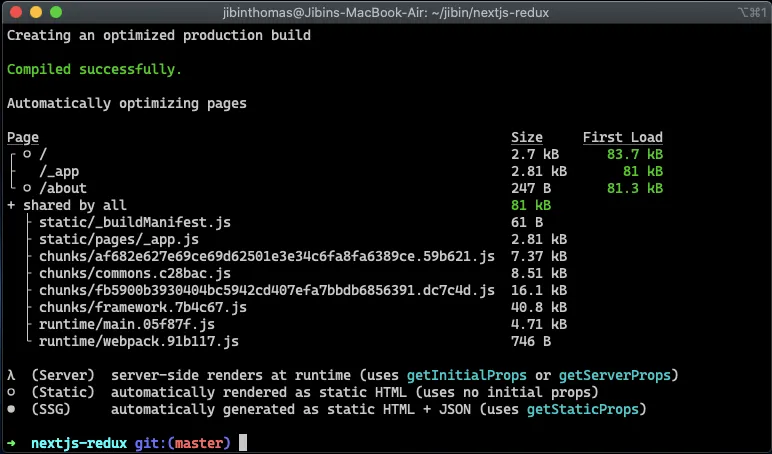772x454 pixels.
Task: Click 'static/_buildManifest.js' file entry
Action: [135, 222]
